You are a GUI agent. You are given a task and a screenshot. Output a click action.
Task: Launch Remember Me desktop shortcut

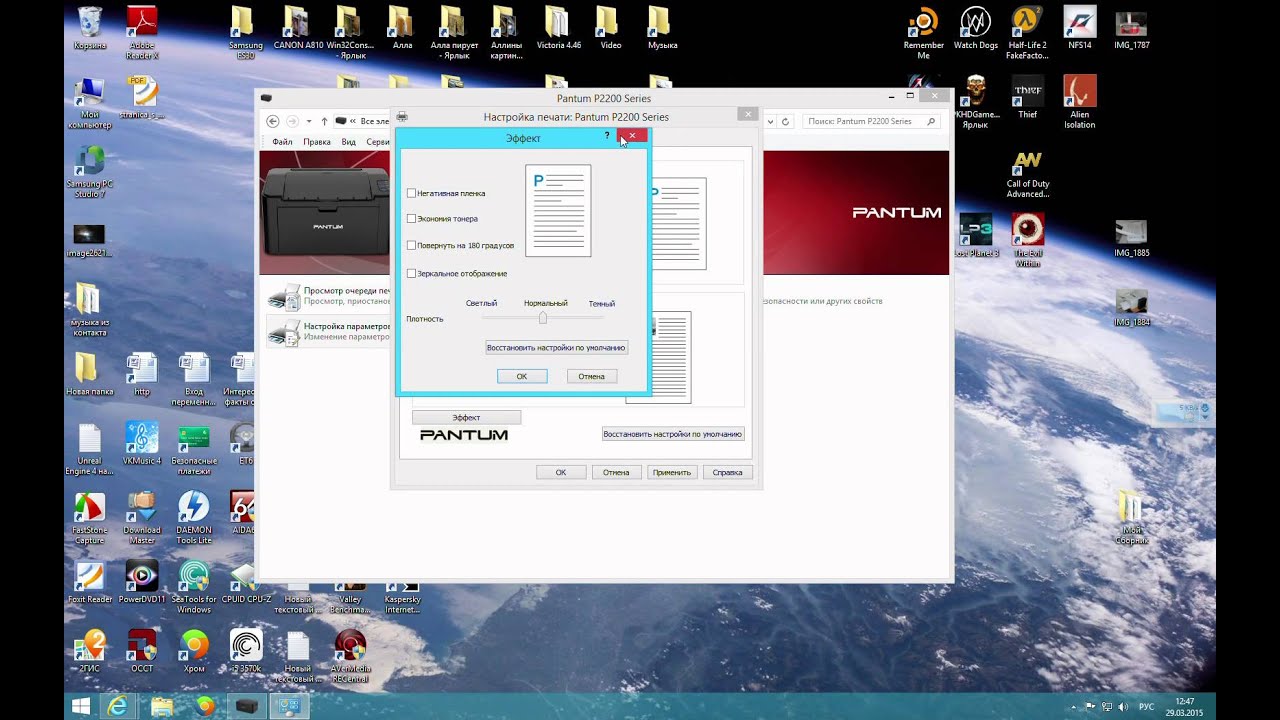(x=923, y=32)
